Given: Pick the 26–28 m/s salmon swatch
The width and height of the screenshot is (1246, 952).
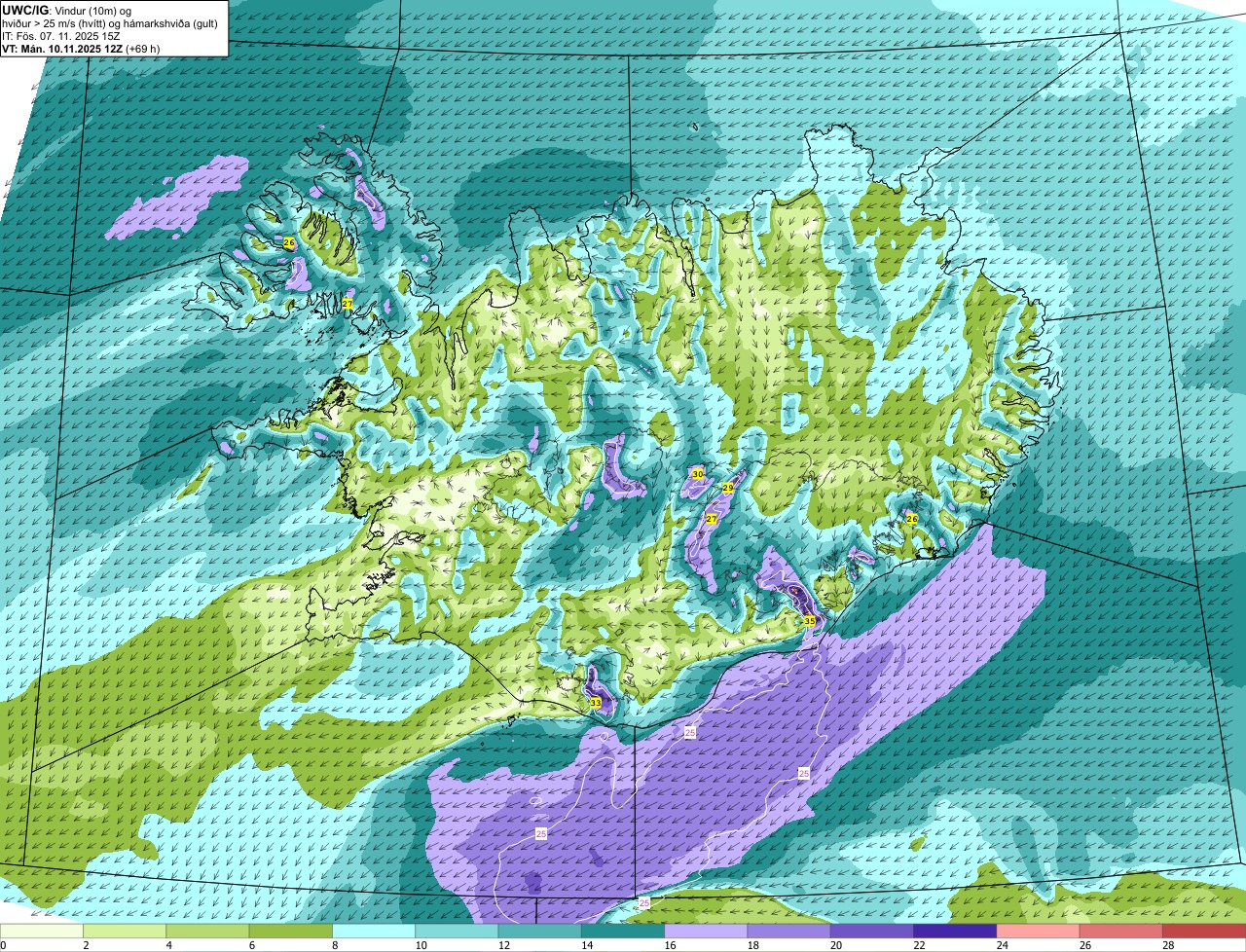Looking at the screenshot, I should click(x=1121, y=931).
